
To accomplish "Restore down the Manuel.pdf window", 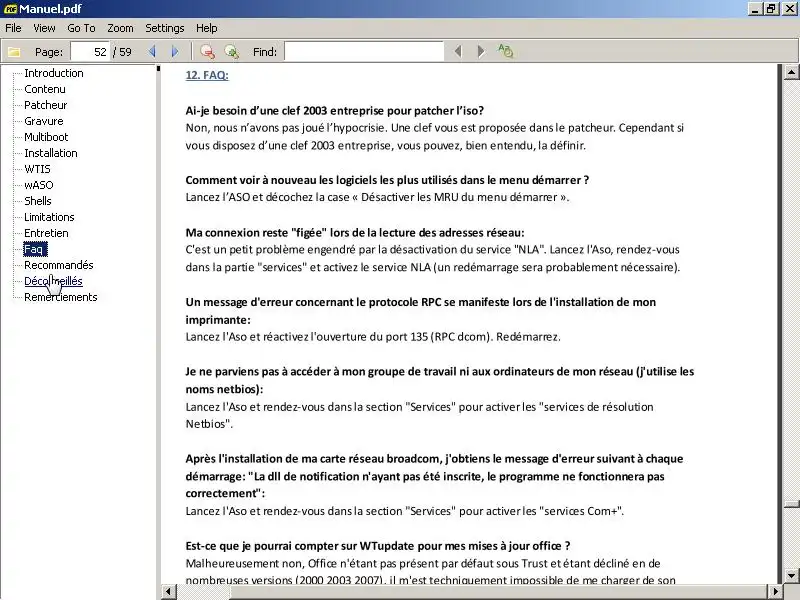I will click(771, 9).
